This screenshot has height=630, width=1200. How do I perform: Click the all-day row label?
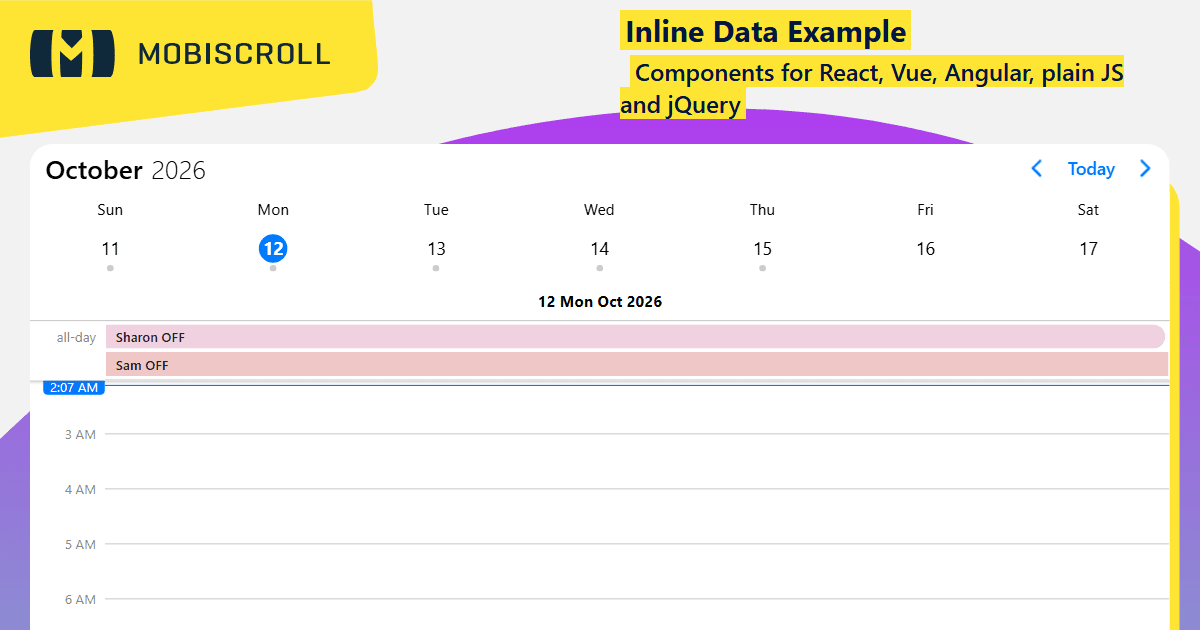point(76,337)
